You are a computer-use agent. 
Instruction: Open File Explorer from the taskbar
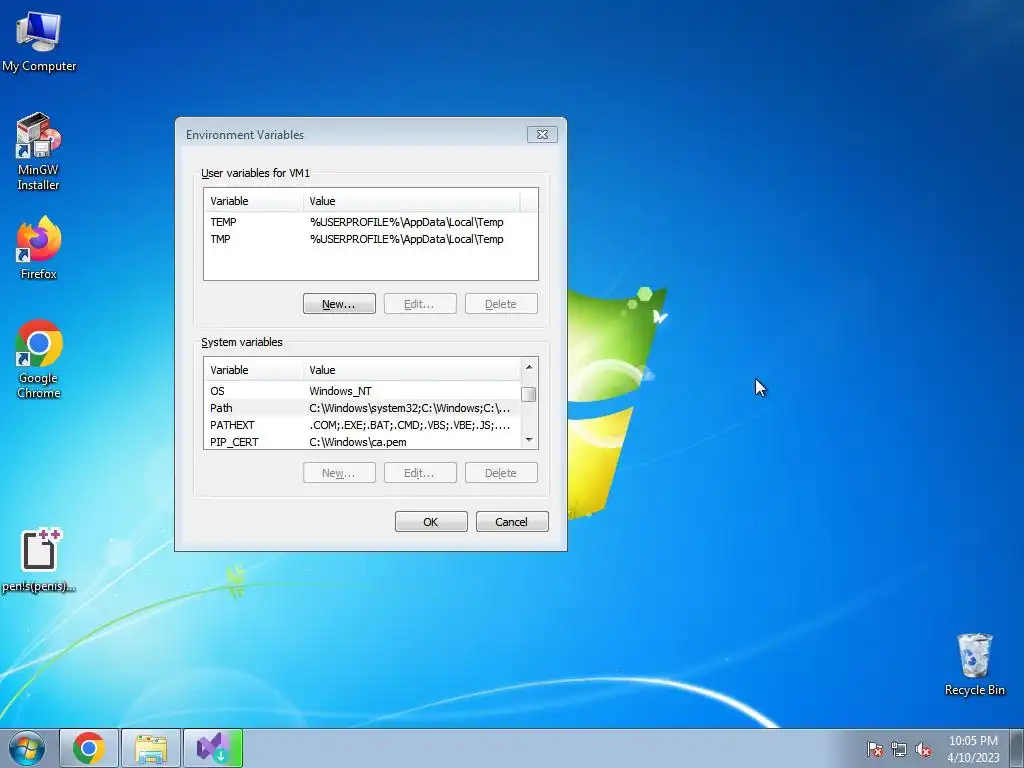(x=151, y=748)
